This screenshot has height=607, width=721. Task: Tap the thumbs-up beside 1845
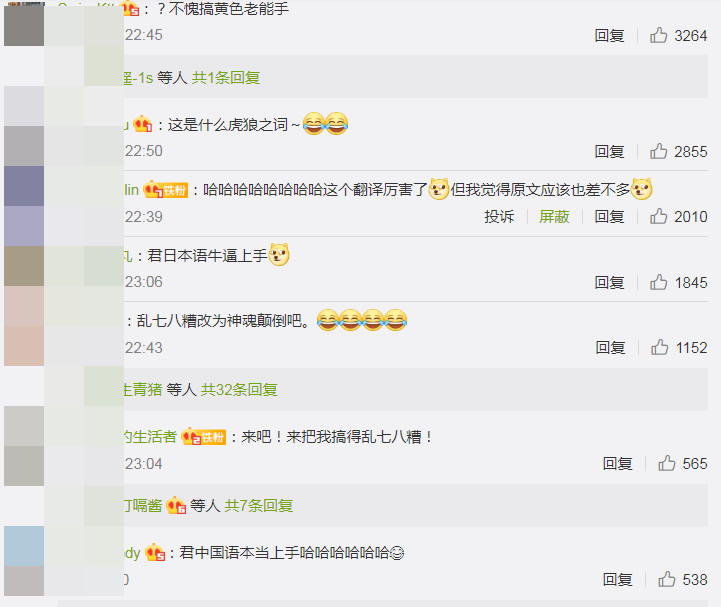[658, 282]
